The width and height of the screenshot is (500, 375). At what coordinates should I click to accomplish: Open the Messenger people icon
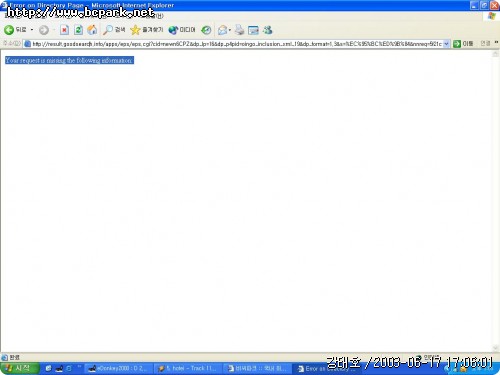coord(268,30)
